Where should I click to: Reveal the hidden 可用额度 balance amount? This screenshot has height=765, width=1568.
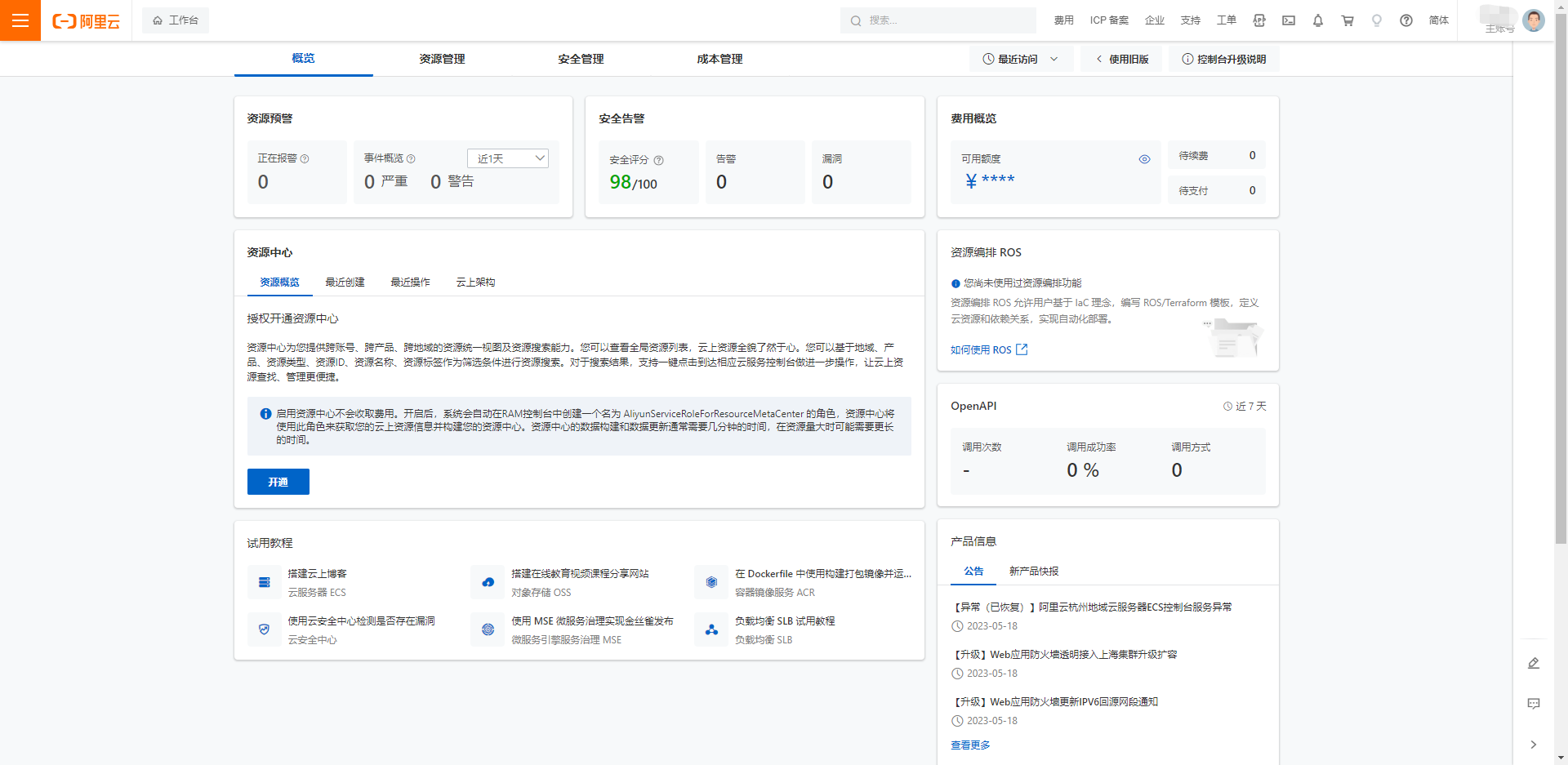tap(1144, 158)
